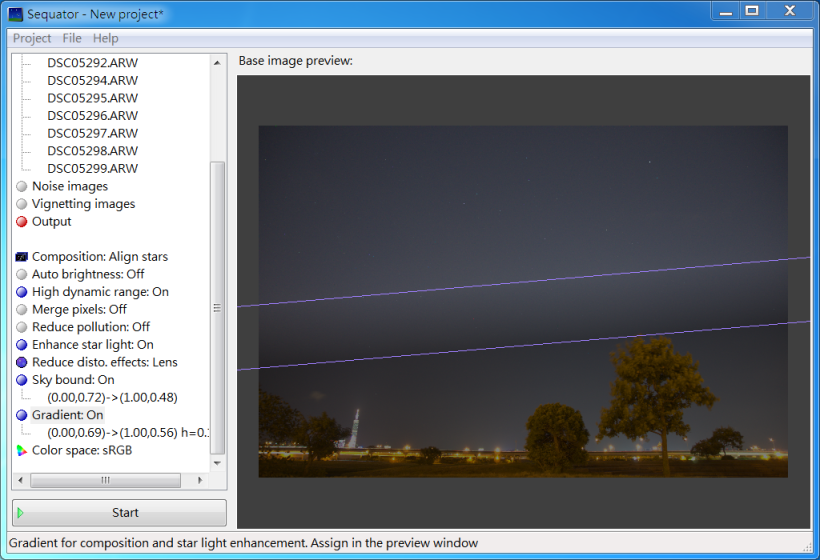Select file DSC05295.ARW in list
Viewport: 820px width, 560px height.
(x=93, y=98)
